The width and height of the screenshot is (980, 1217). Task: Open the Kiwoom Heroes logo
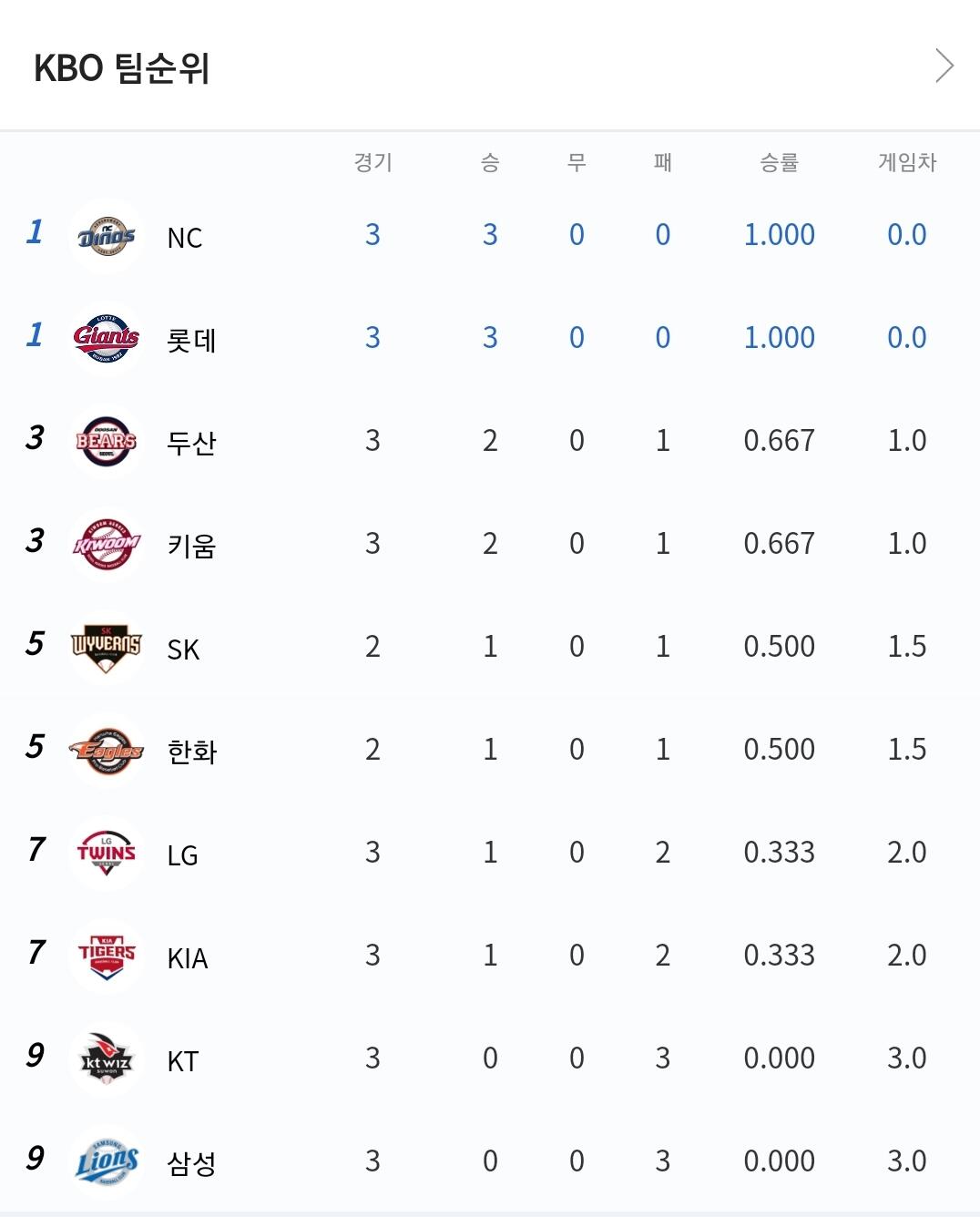point(107,545)
